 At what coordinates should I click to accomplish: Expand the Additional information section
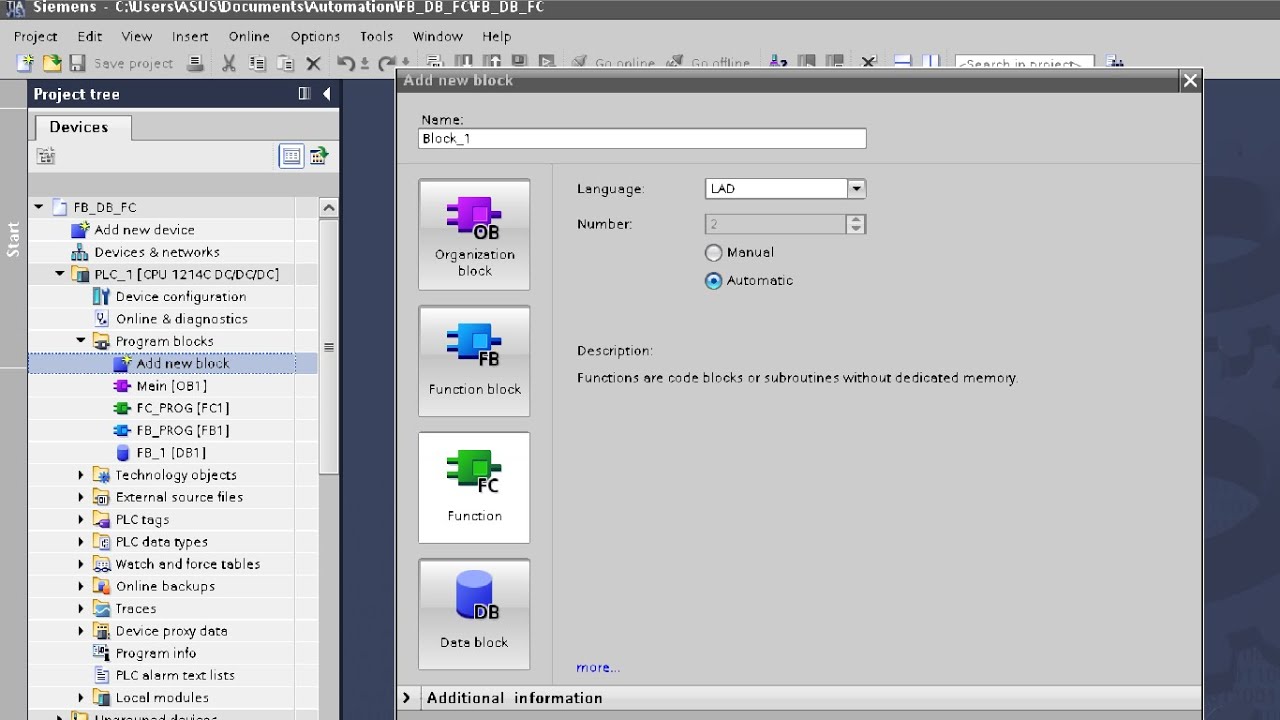point(406,698)
